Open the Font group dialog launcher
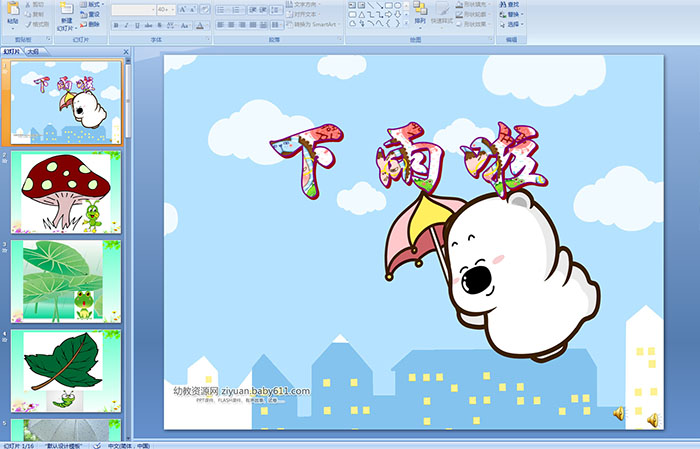The height and width of the screenshot is (449, 700). [208, 40]
